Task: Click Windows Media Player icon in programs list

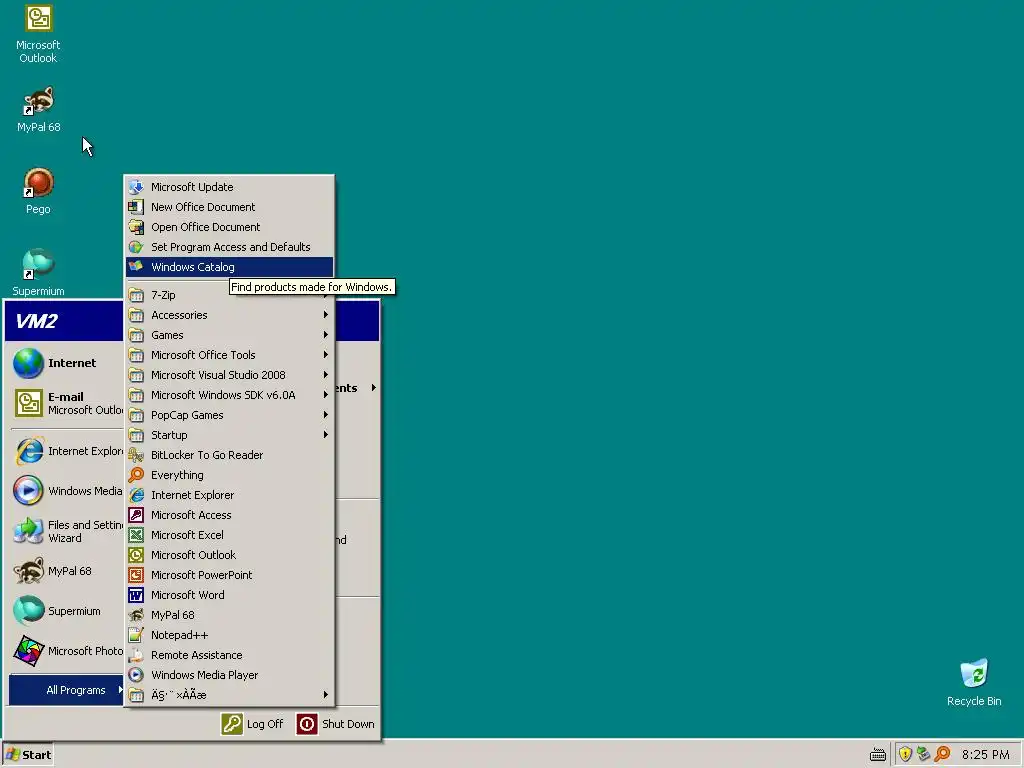Action: (136, 675)
